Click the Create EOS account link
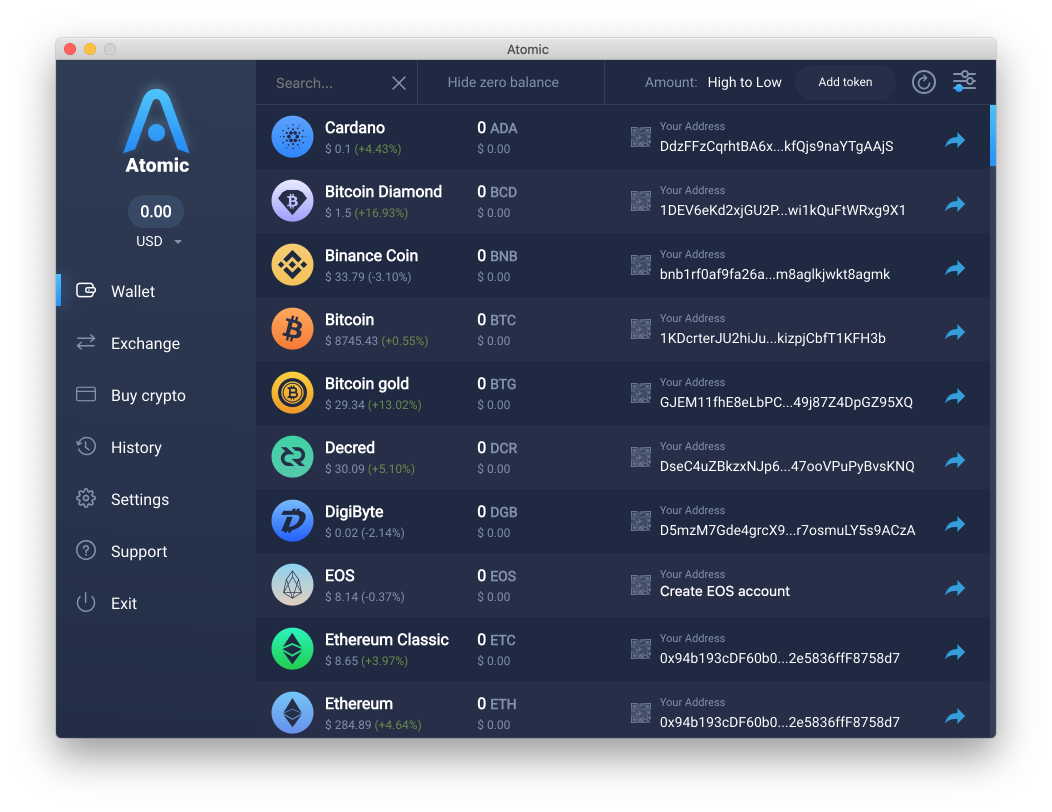The height and width of the screenshot is (812, 1052). click(725, 591)
